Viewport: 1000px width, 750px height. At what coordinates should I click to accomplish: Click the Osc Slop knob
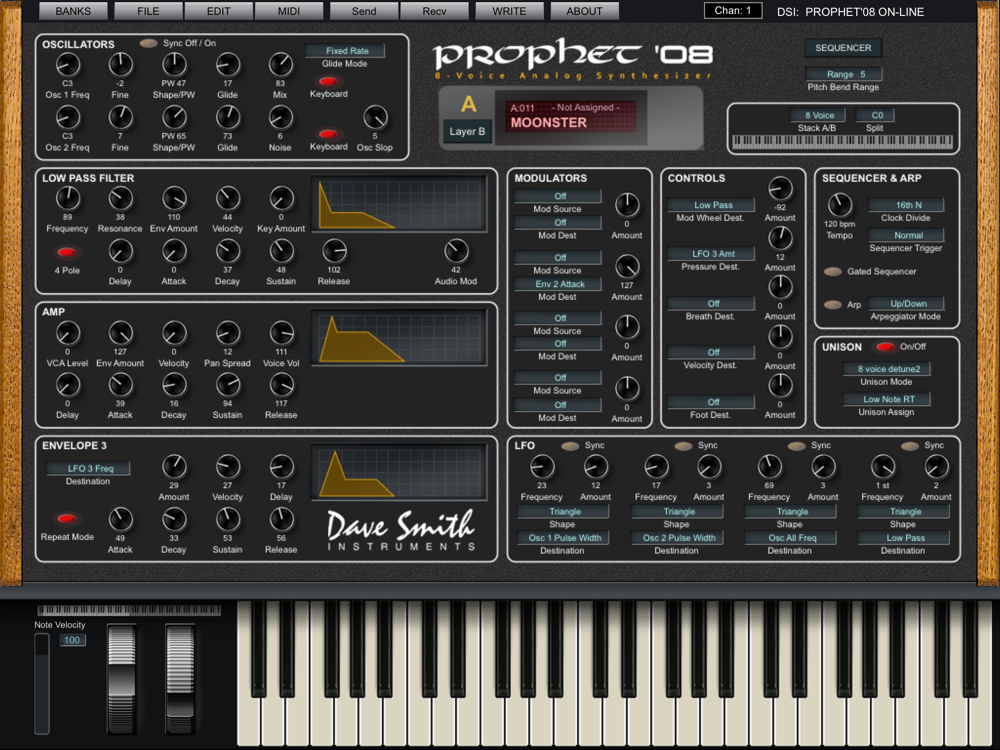coord(375,118)
